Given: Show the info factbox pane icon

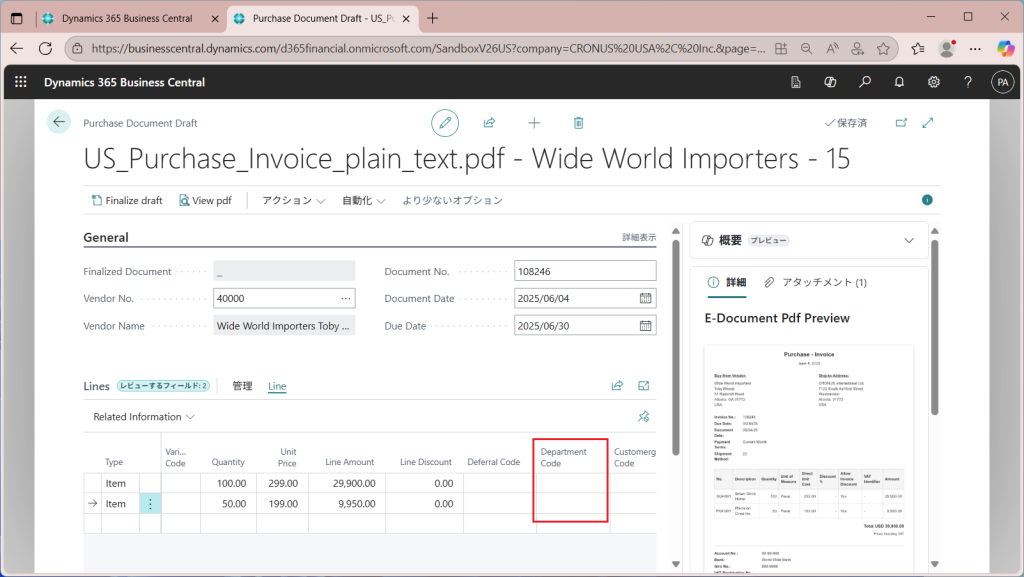Looking at the screenshot, I should coord(927,200).
